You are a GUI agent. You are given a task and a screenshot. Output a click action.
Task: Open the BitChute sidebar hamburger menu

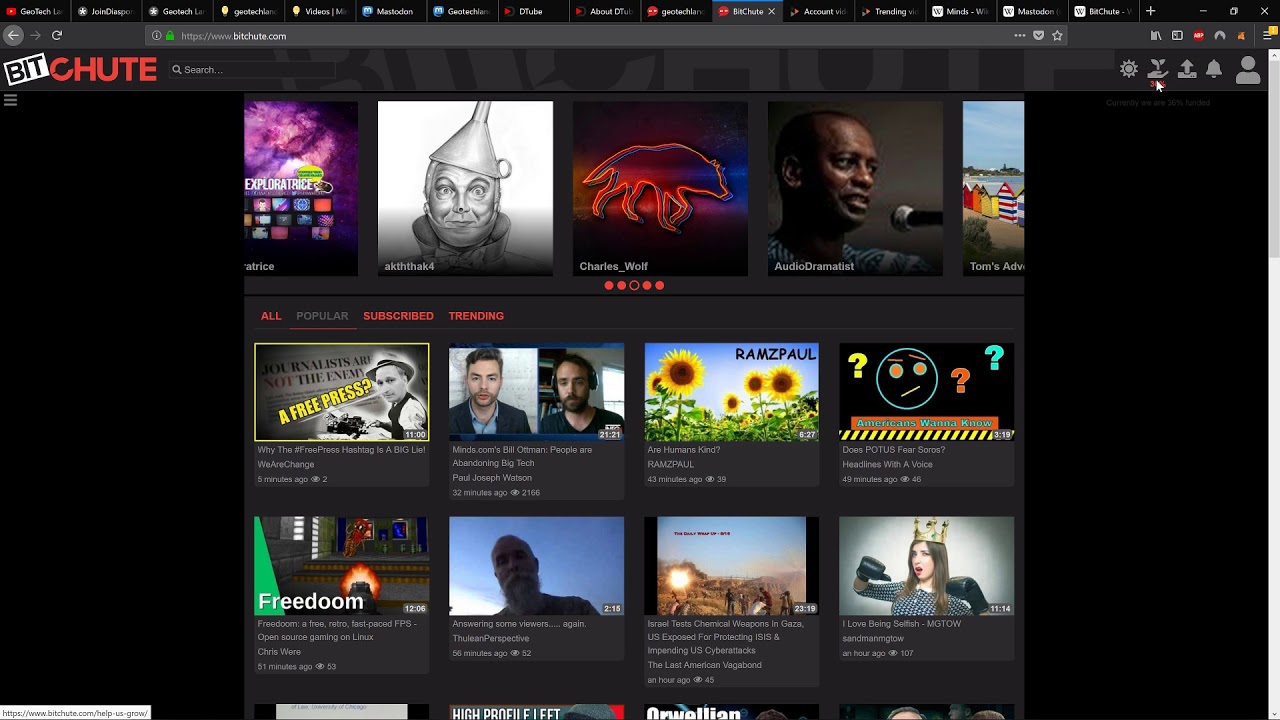pos(10,100)
